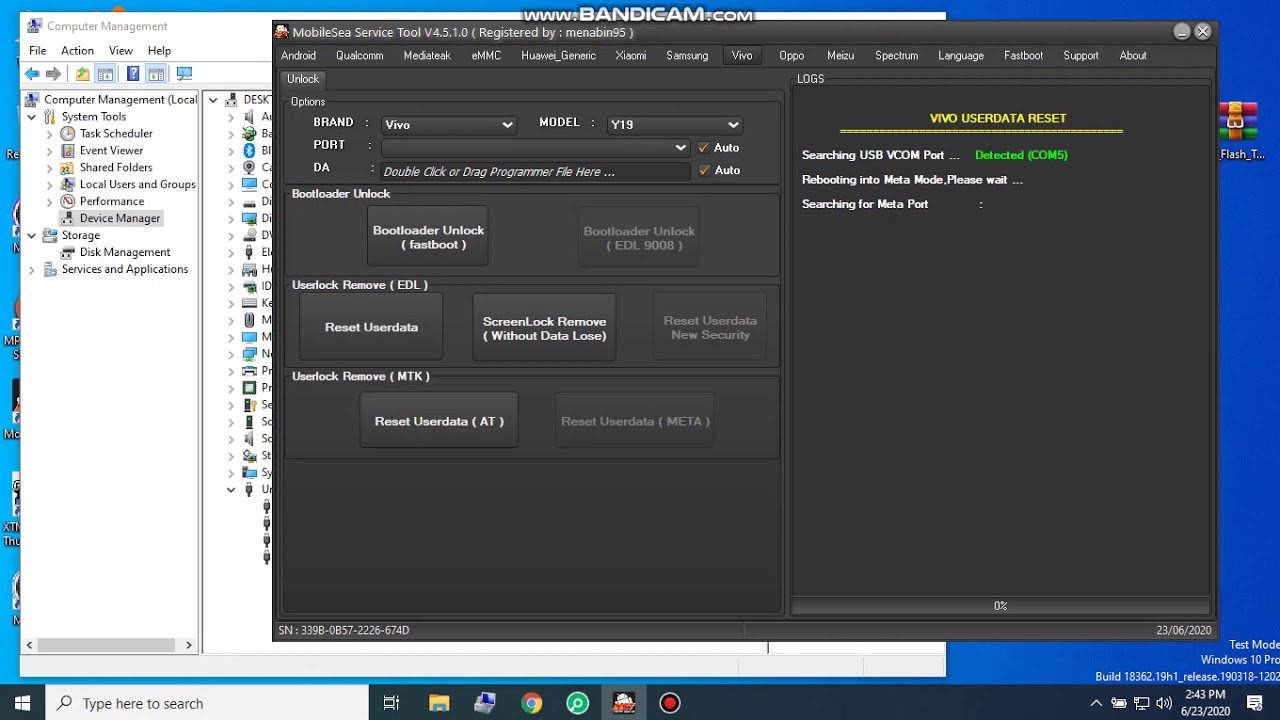This screenshot has height=720, width=1280.
Task: Open the BRAND dropdown showing Vivo
Action: click(x=448, y=125)
